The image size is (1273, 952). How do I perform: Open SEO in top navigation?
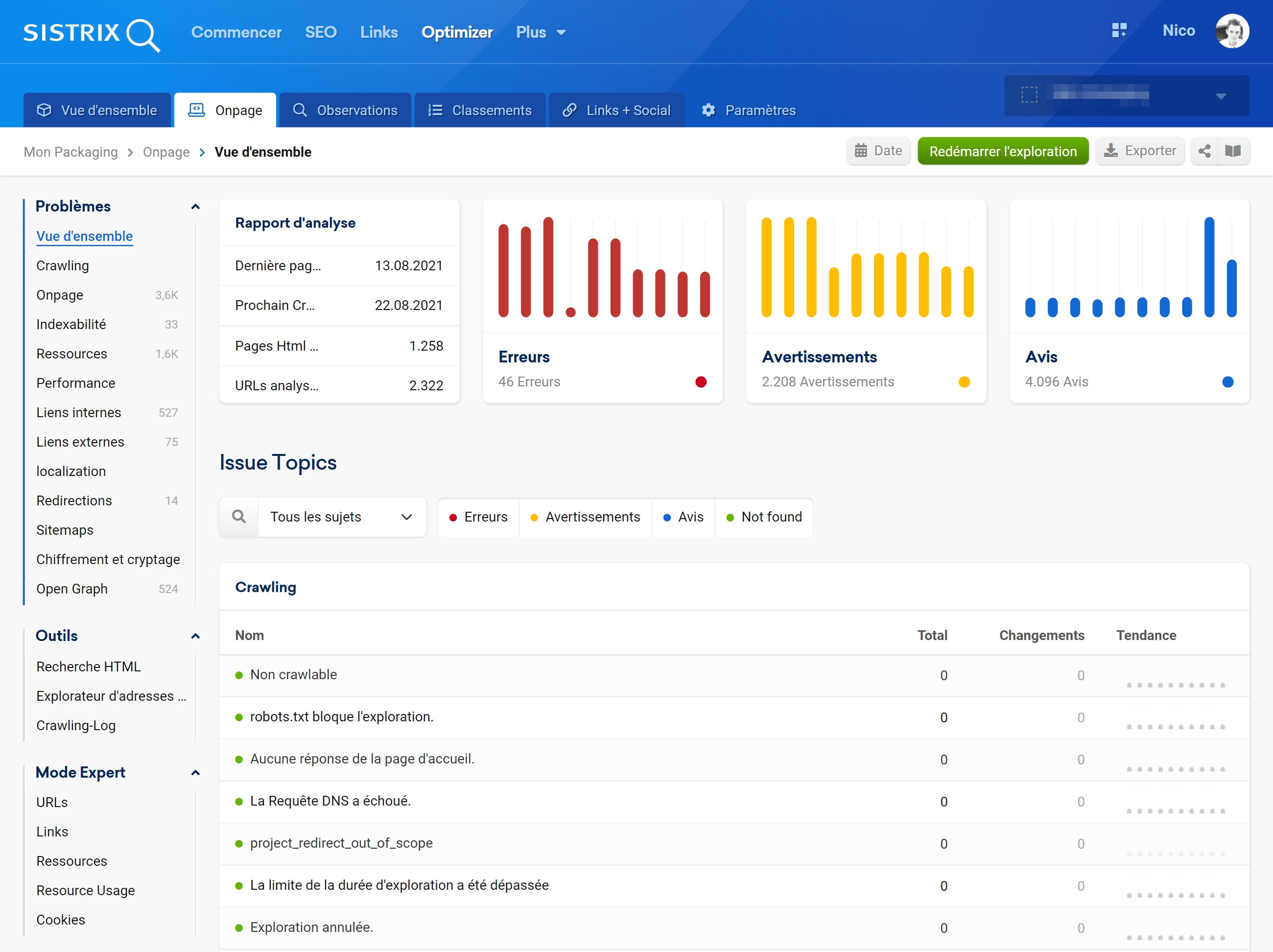(321, 32)
